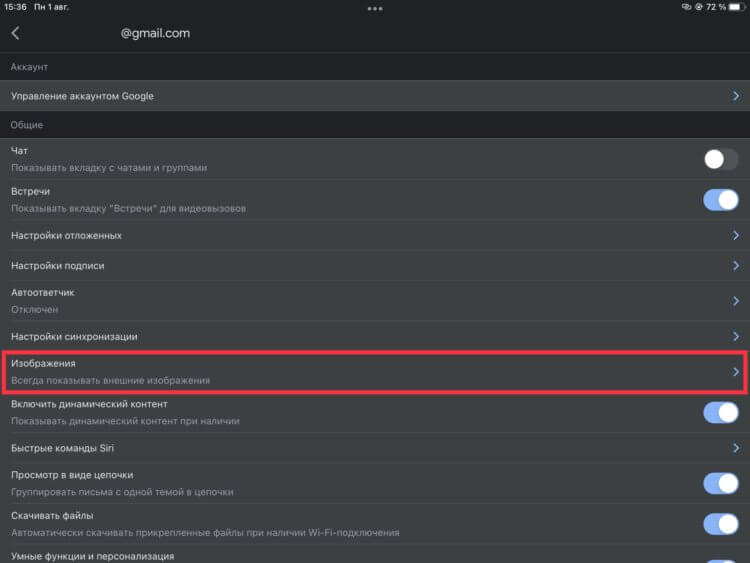Tap the link status icon beside the percentage
This screenshot has height=563, width=750.
686,7
